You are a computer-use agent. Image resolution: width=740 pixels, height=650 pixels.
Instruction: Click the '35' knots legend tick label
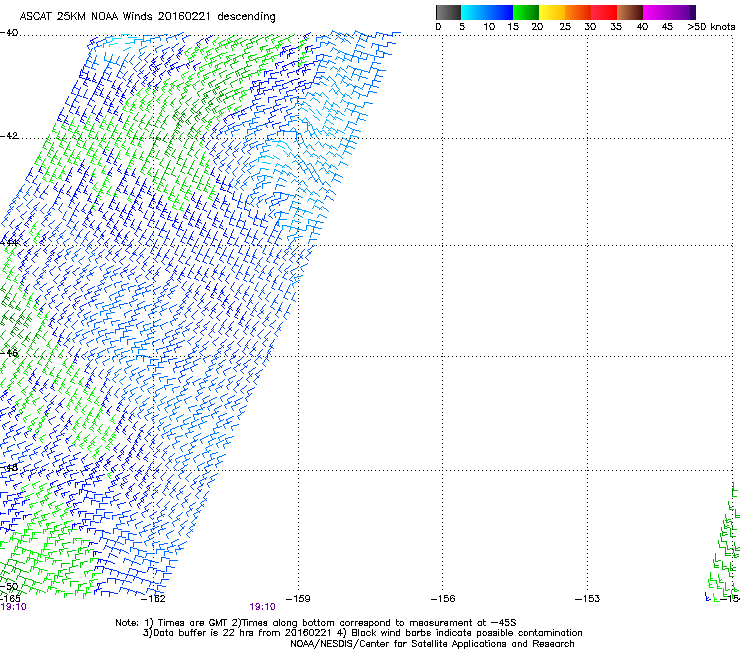[x=616, y=27]
